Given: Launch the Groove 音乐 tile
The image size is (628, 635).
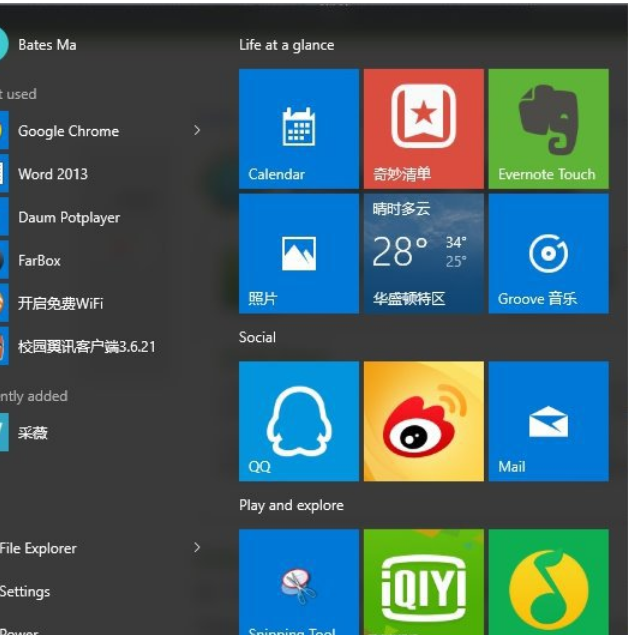Looking at the screenshot, I should pyautogui.click(x=549, y=254).
